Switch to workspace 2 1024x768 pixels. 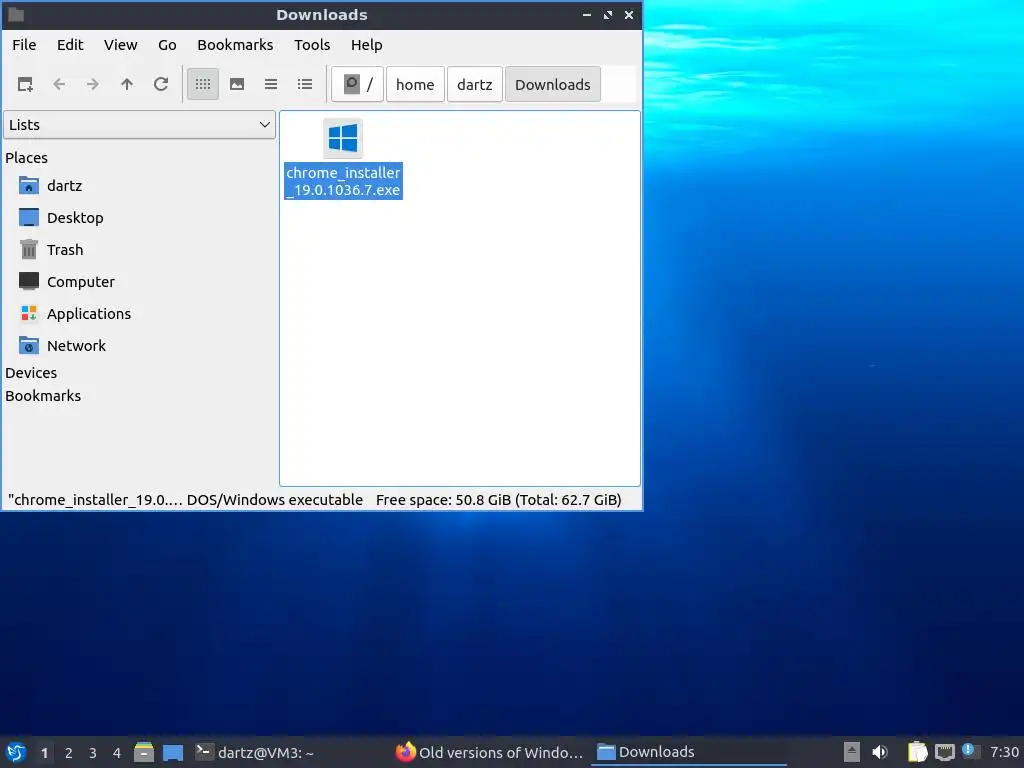(x=69, y=753)
